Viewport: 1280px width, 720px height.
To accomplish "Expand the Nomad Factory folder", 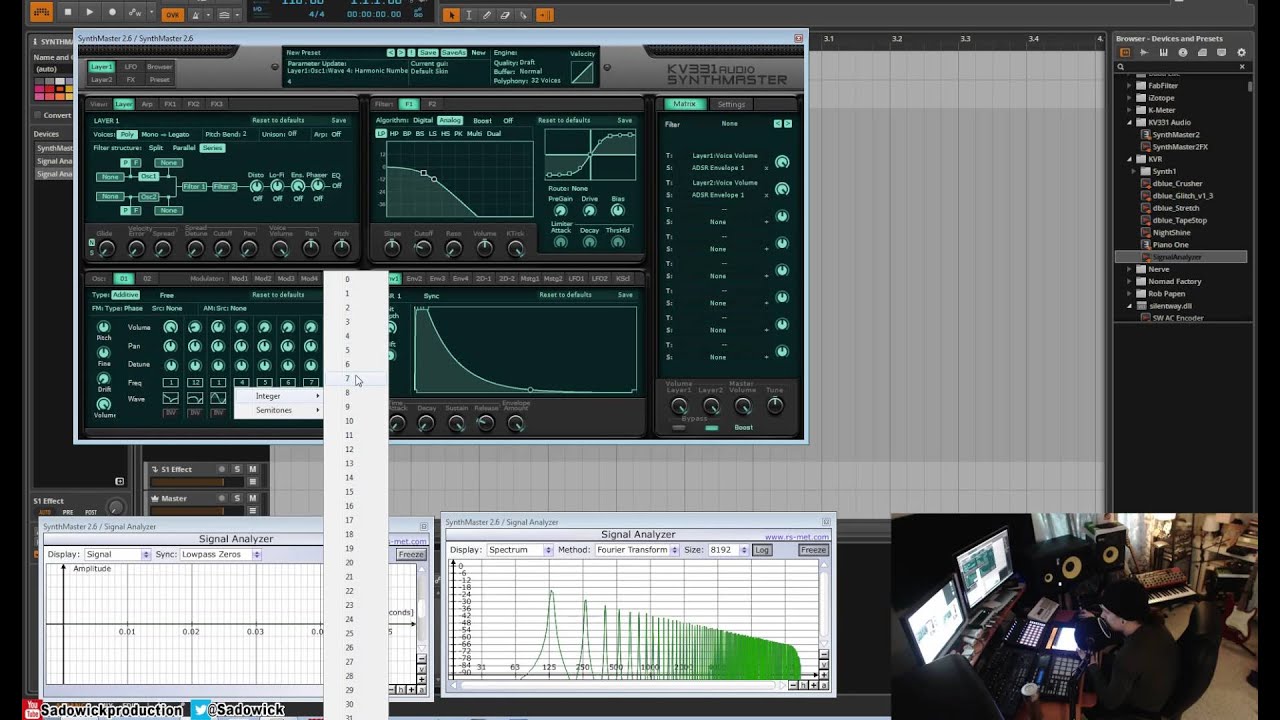I will 1130,281.
